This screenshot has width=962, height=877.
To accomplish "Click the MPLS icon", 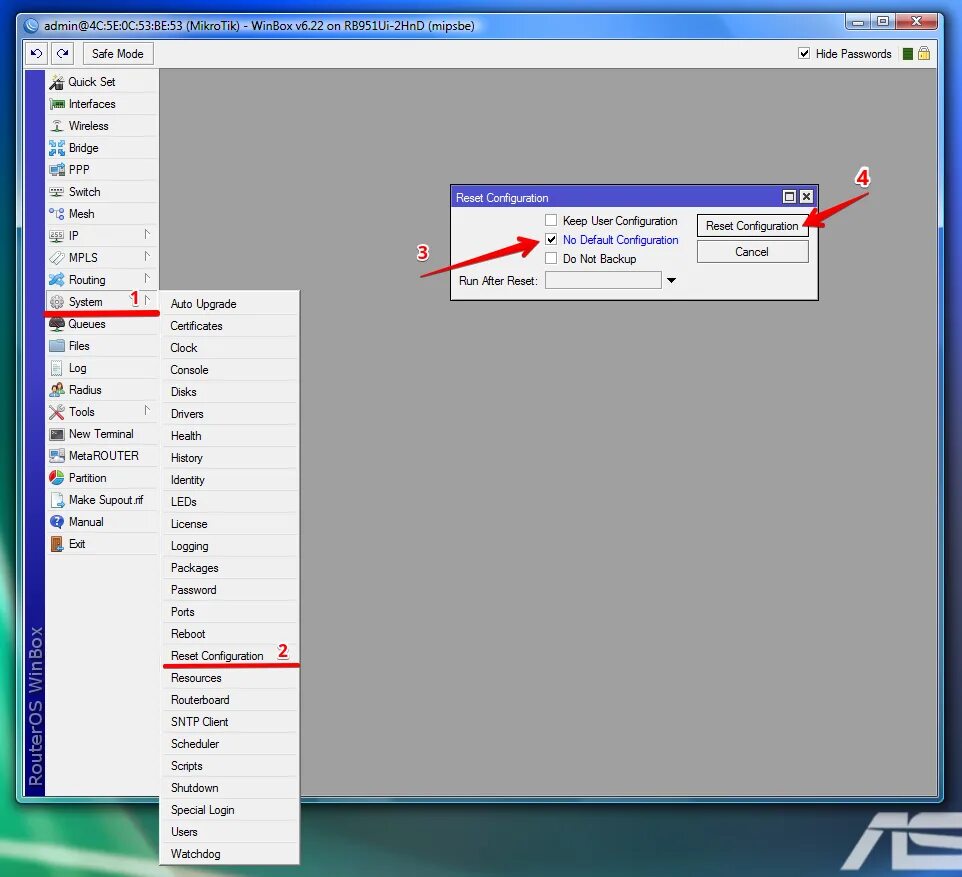I will [x=56, y=258].
